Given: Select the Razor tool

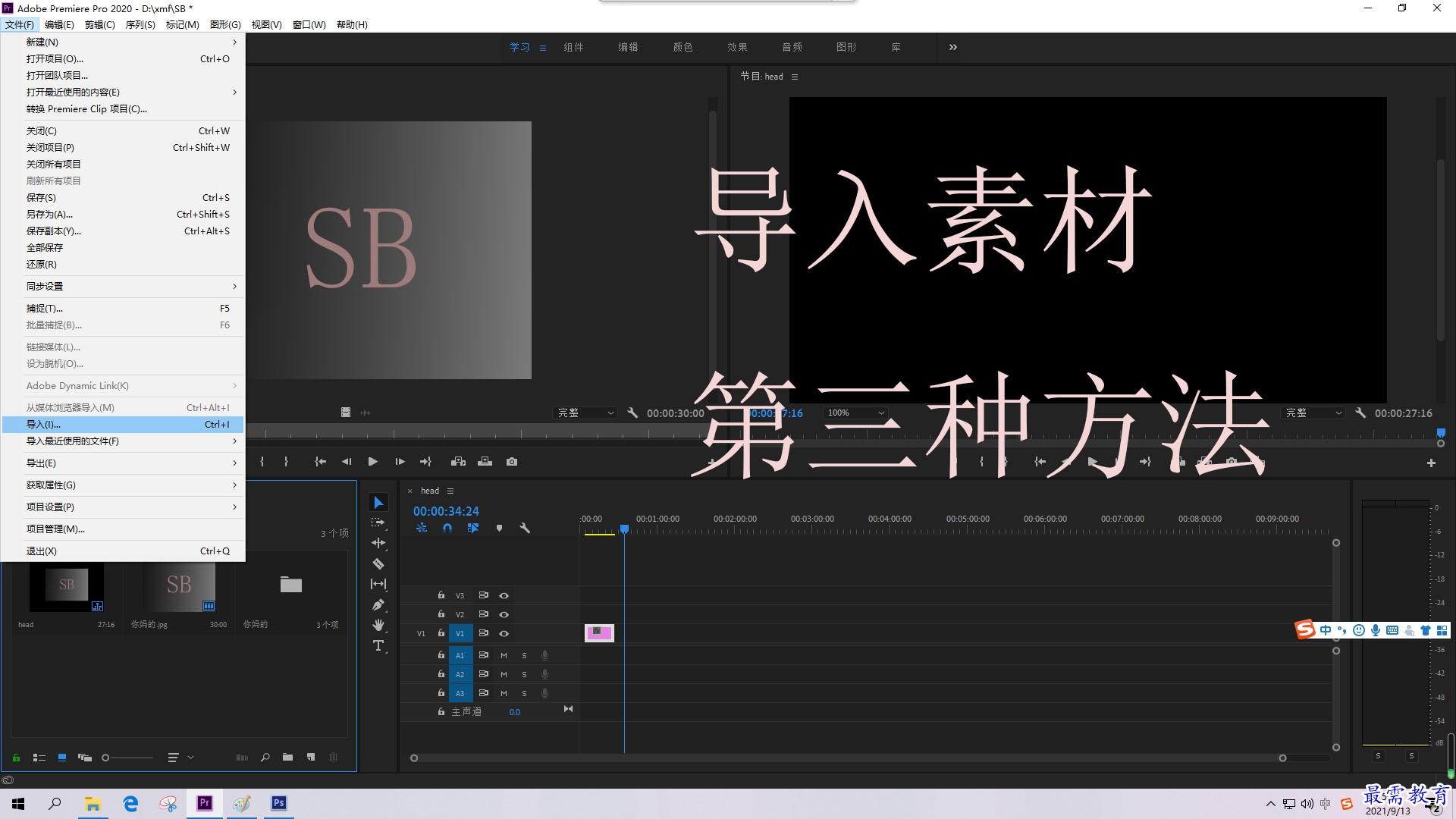Looking at the screenshot, I should coord(378,563).
